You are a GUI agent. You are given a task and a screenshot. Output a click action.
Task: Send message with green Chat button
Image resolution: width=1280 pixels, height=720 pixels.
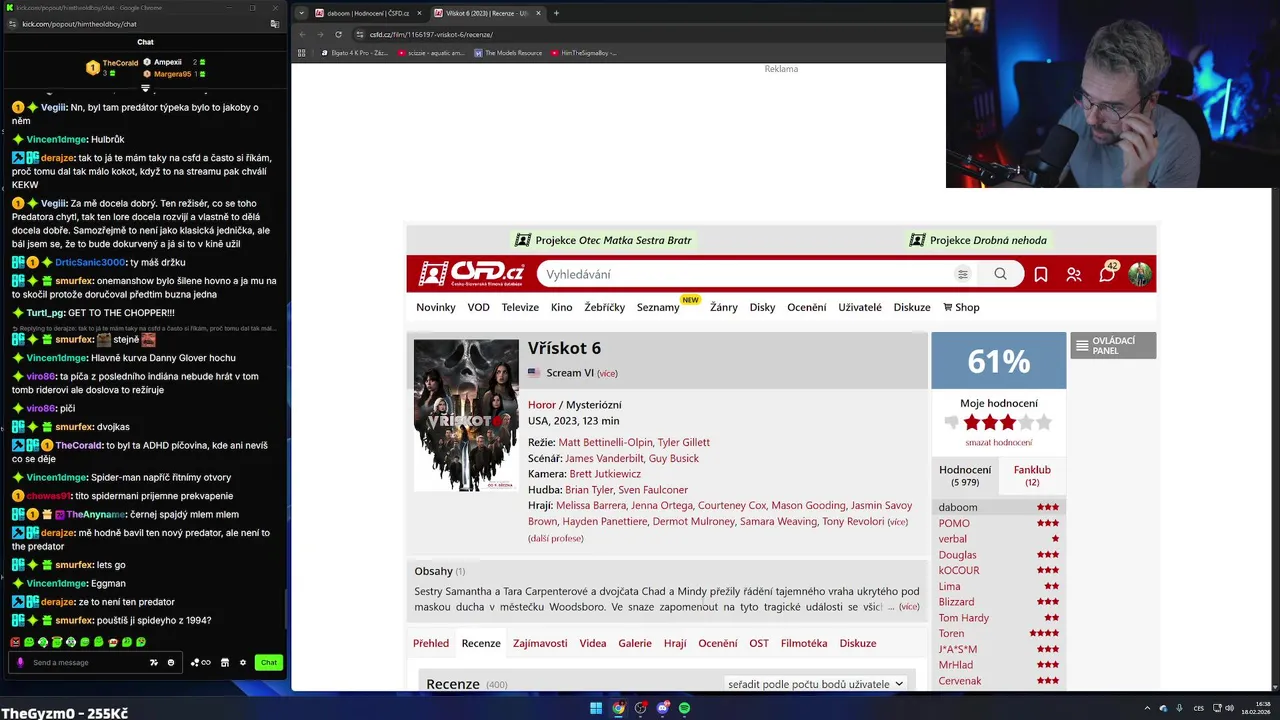(x=269, y=662)
